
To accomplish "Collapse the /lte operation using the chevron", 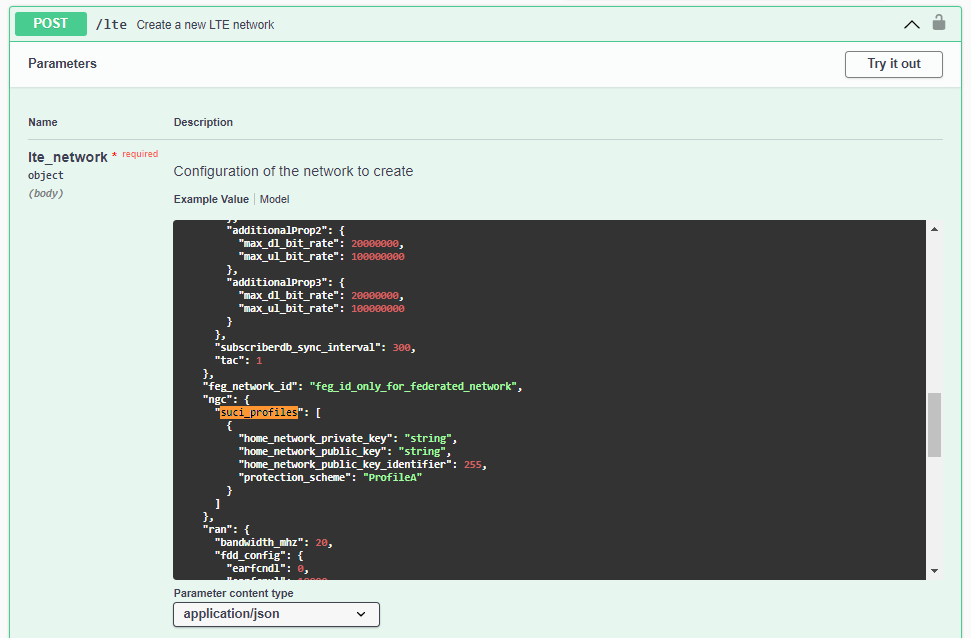I will 911,24.
